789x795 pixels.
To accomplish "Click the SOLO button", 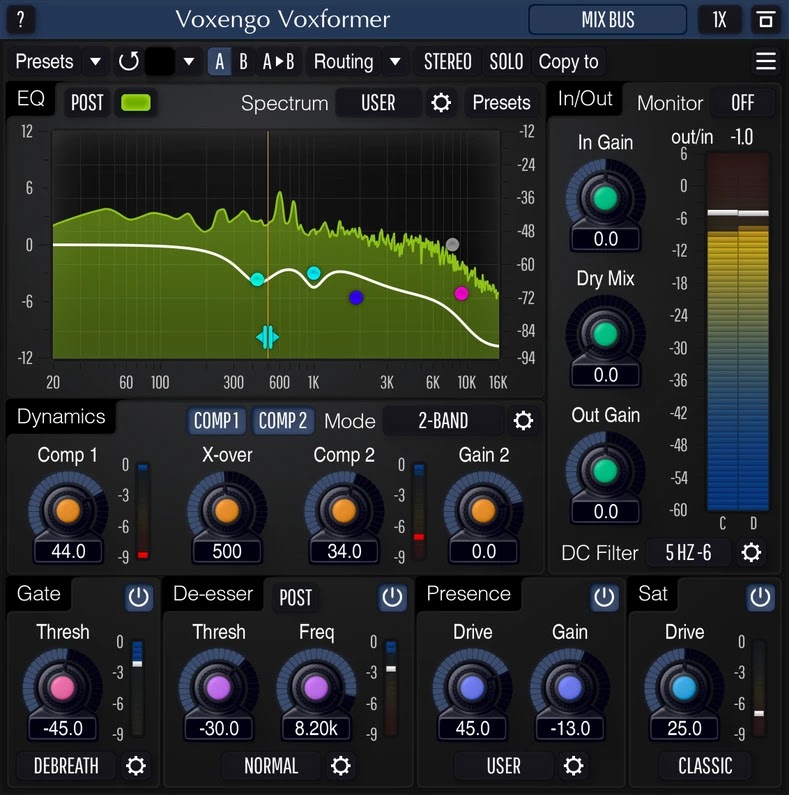I will pyautogui.click(x=506, y=62).
